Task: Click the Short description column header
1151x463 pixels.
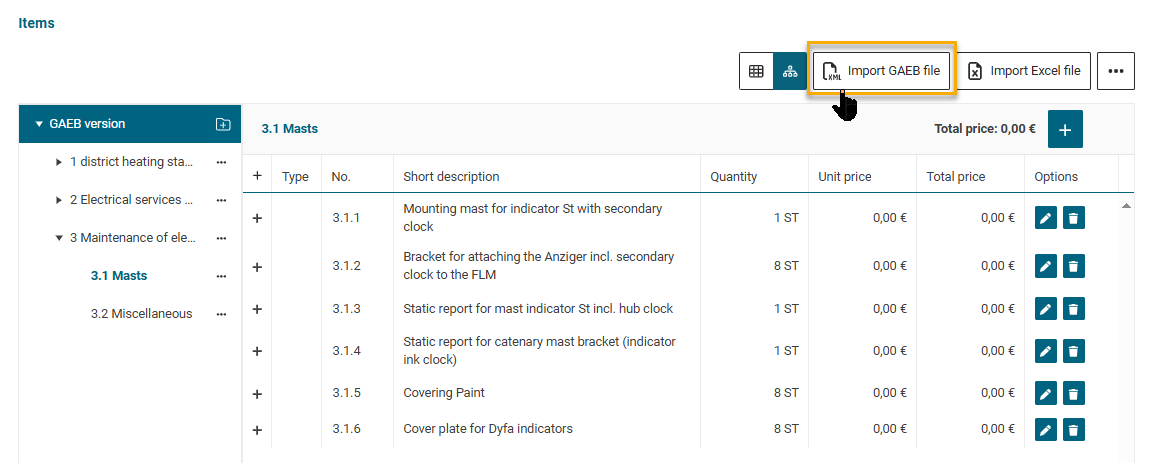Action: pos(451,177)
